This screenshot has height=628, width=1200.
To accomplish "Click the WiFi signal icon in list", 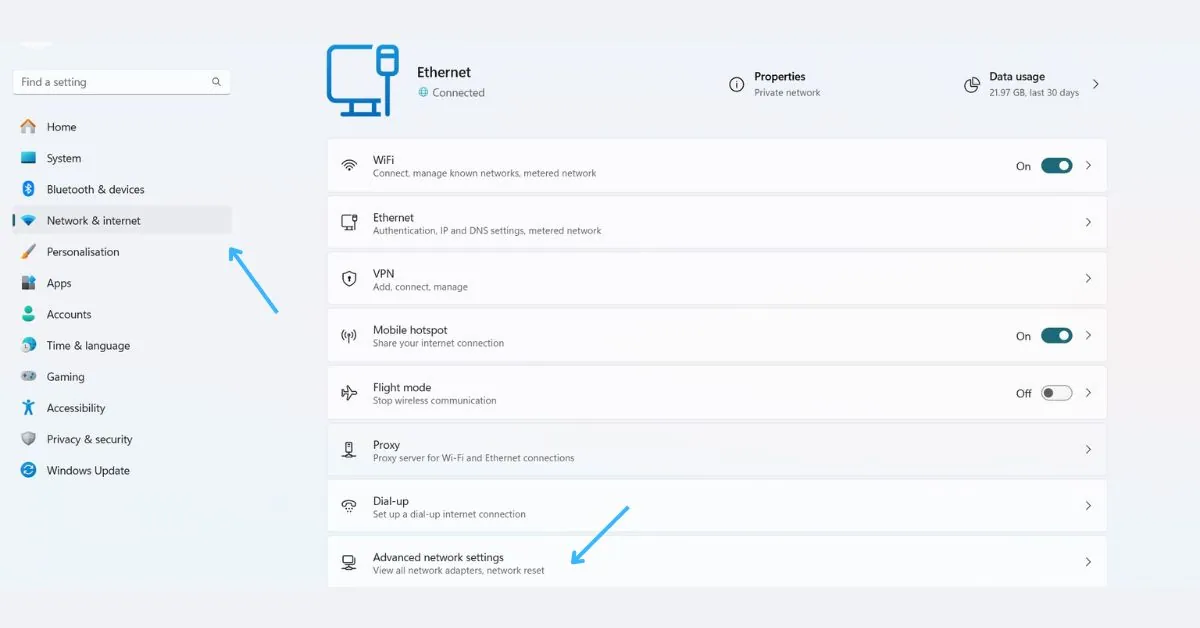I will (349, 166).
